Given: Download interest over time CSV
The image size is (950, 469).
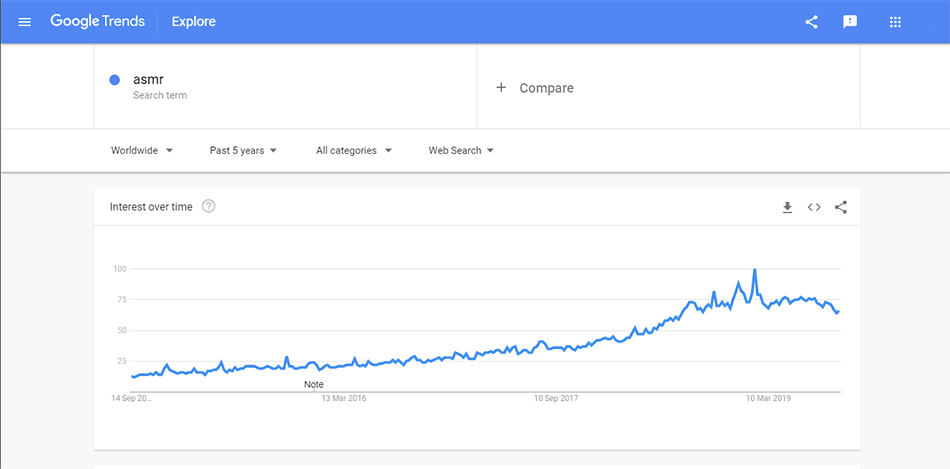Looking at the screenshot, I should click(x=787, y=207).
